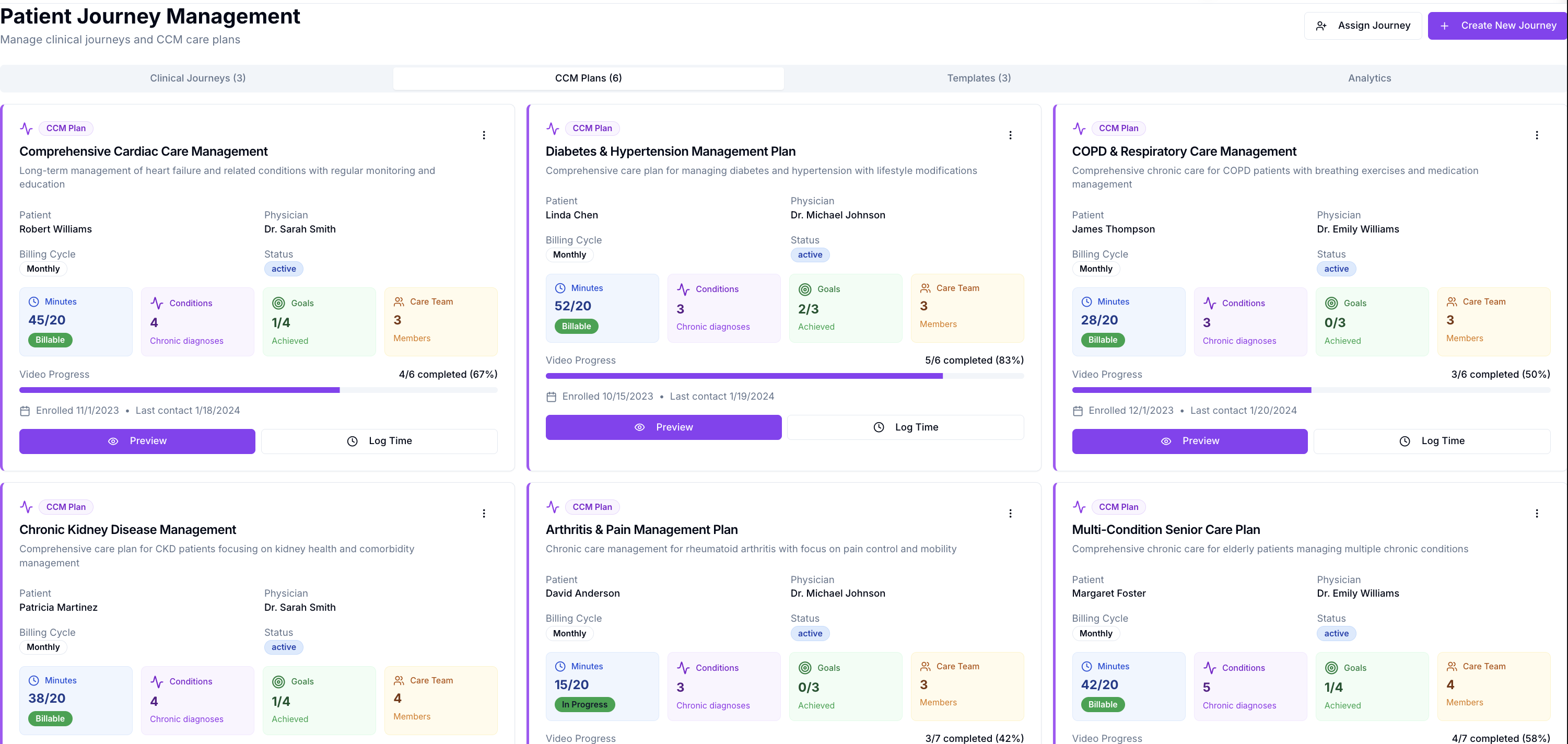Viewport: 1568px width, 744px height.
Task: Open options menu for Arthritis & Pain plan
Action: coord(1011,513)
